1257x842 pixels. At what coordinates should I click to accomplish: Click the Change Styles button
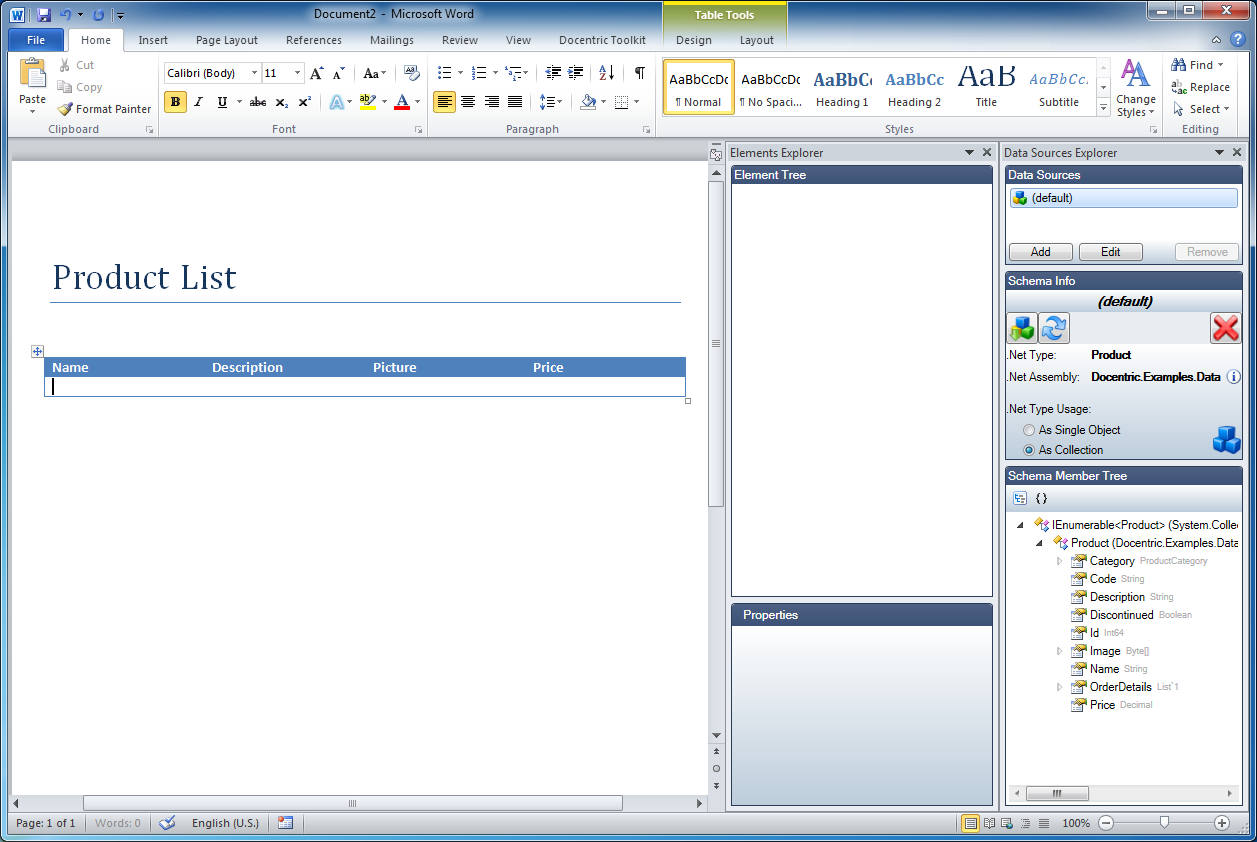tap(1135, 89)
